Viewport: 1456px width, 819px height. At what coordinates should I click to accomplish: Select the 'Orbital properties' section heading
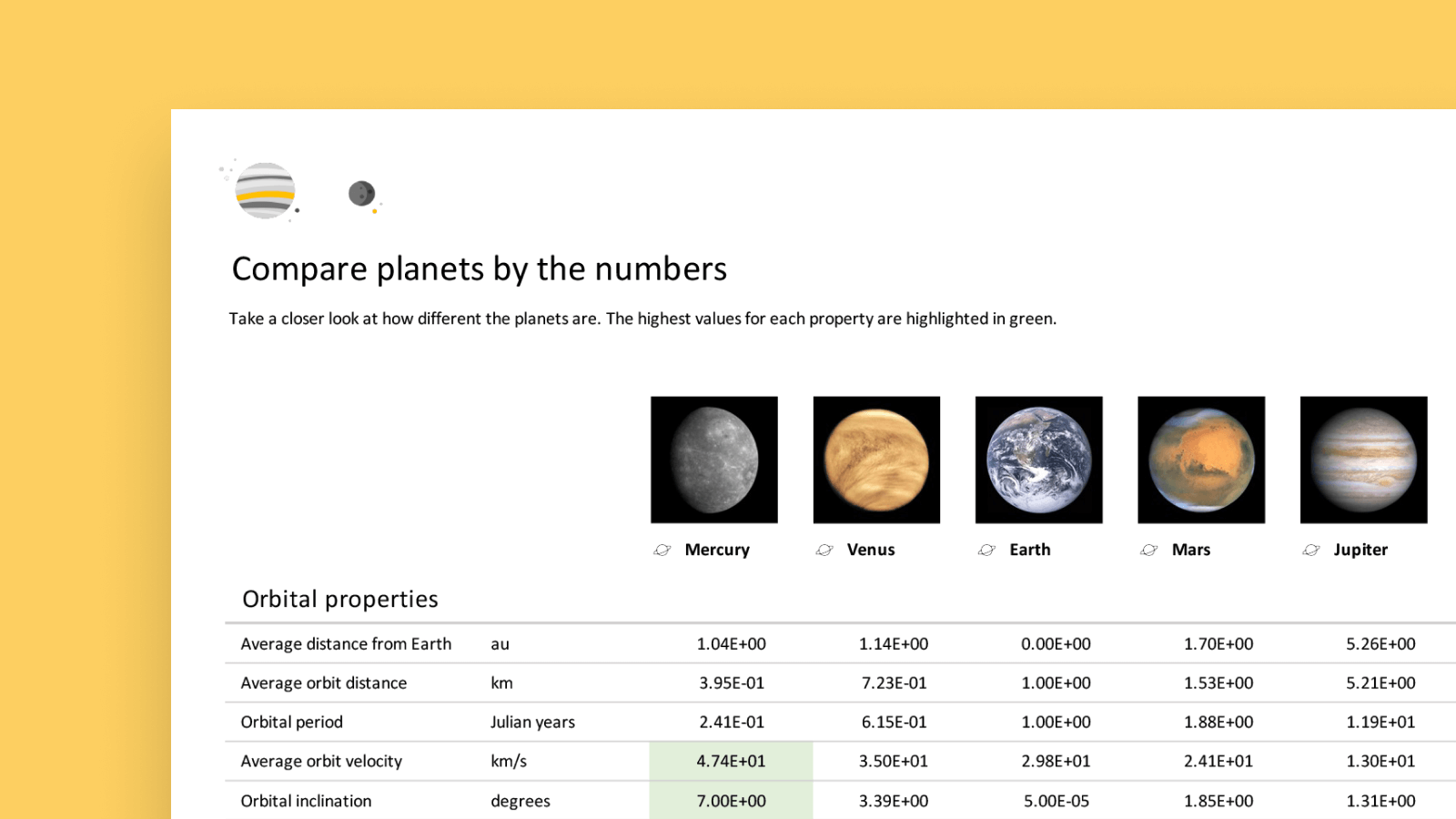click(340, 599)
